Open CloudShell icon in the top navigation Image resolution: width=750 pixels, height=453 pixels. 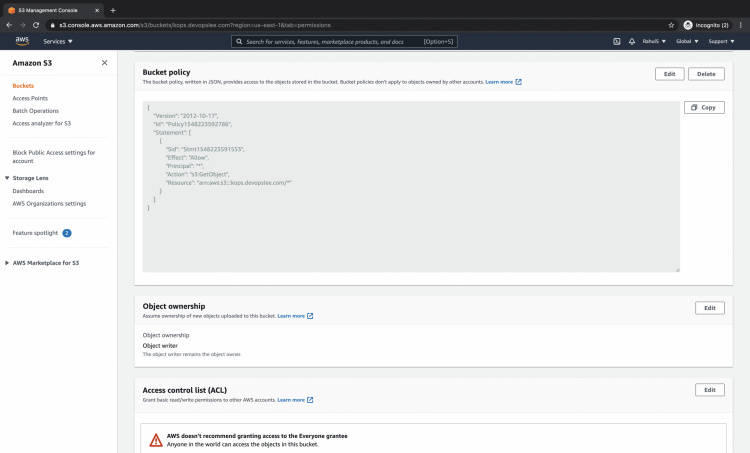pos(617,41)
